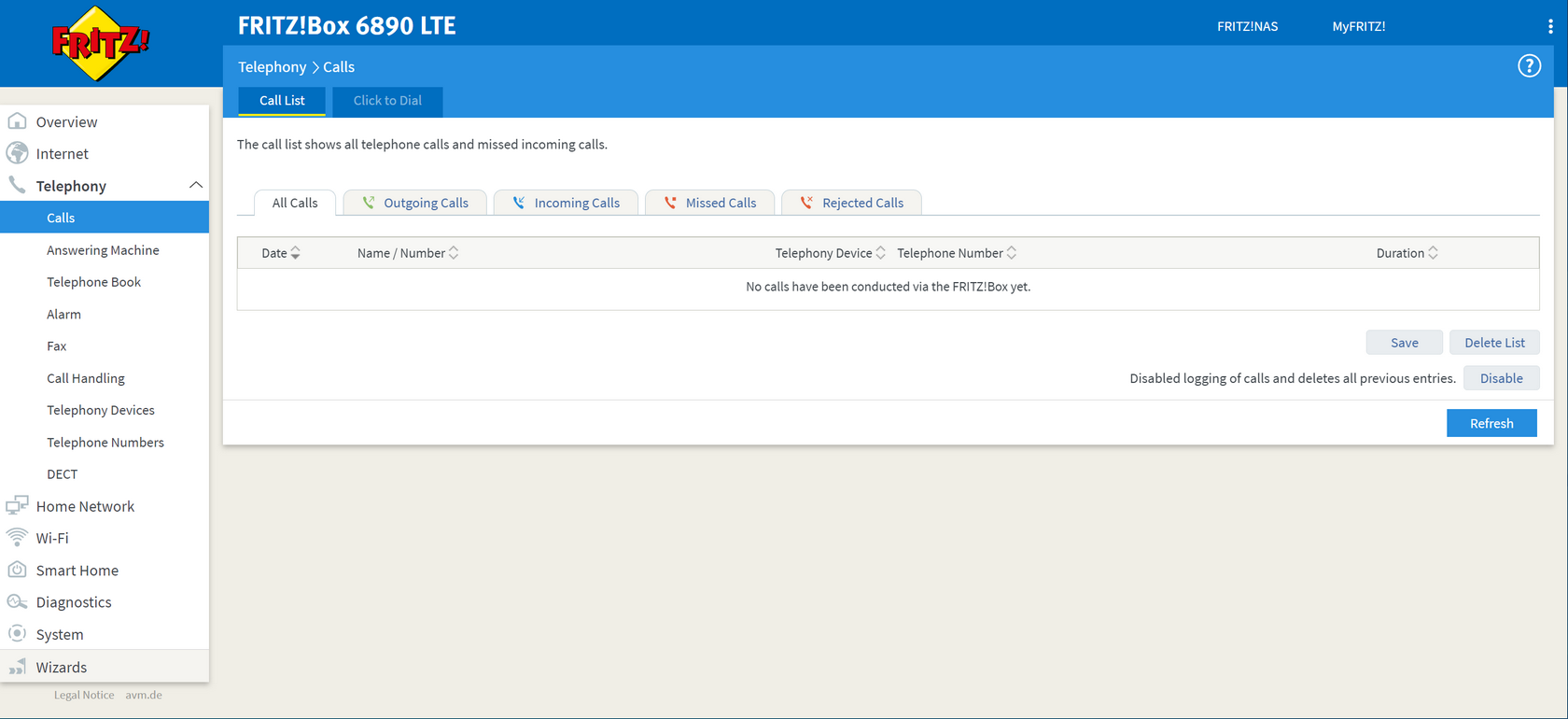
Task: Open Call Handling submenu item
Action: coord(105,378)
